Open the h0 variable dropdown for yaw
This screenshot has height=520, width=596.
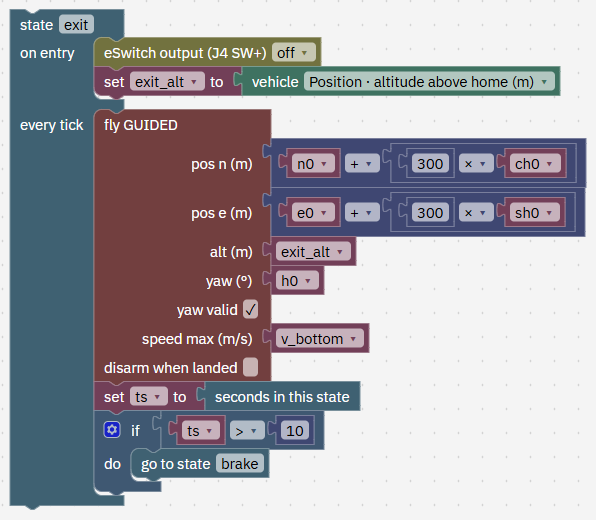297,281
